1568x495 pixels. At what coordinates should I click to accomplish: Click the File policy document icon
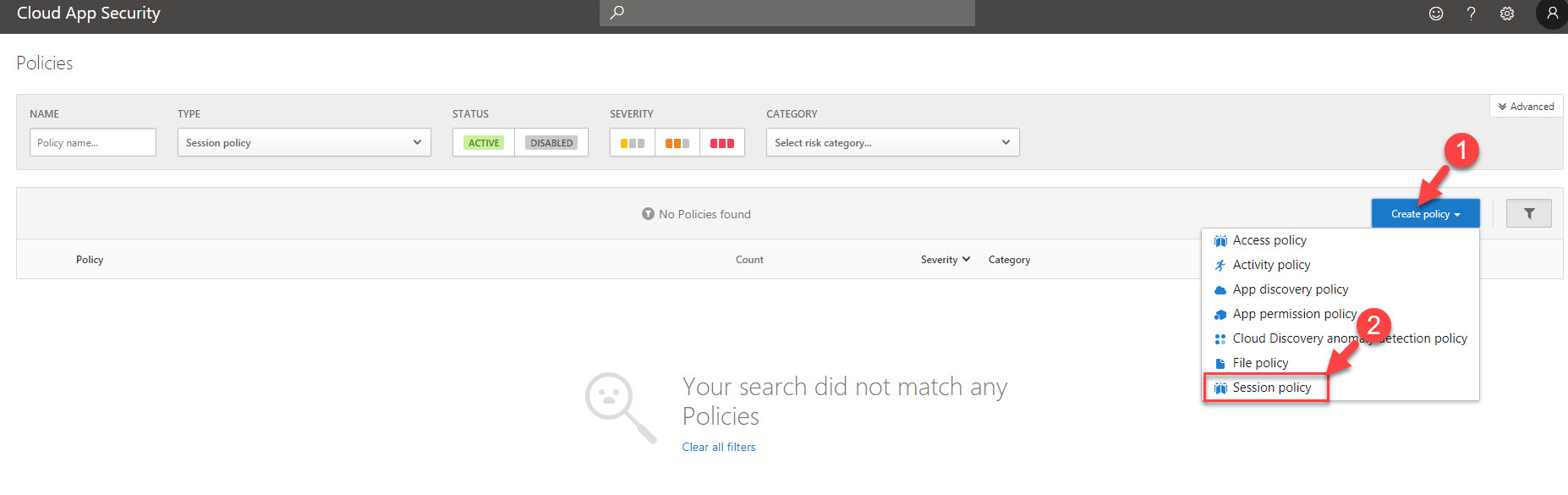(1220, 364)
